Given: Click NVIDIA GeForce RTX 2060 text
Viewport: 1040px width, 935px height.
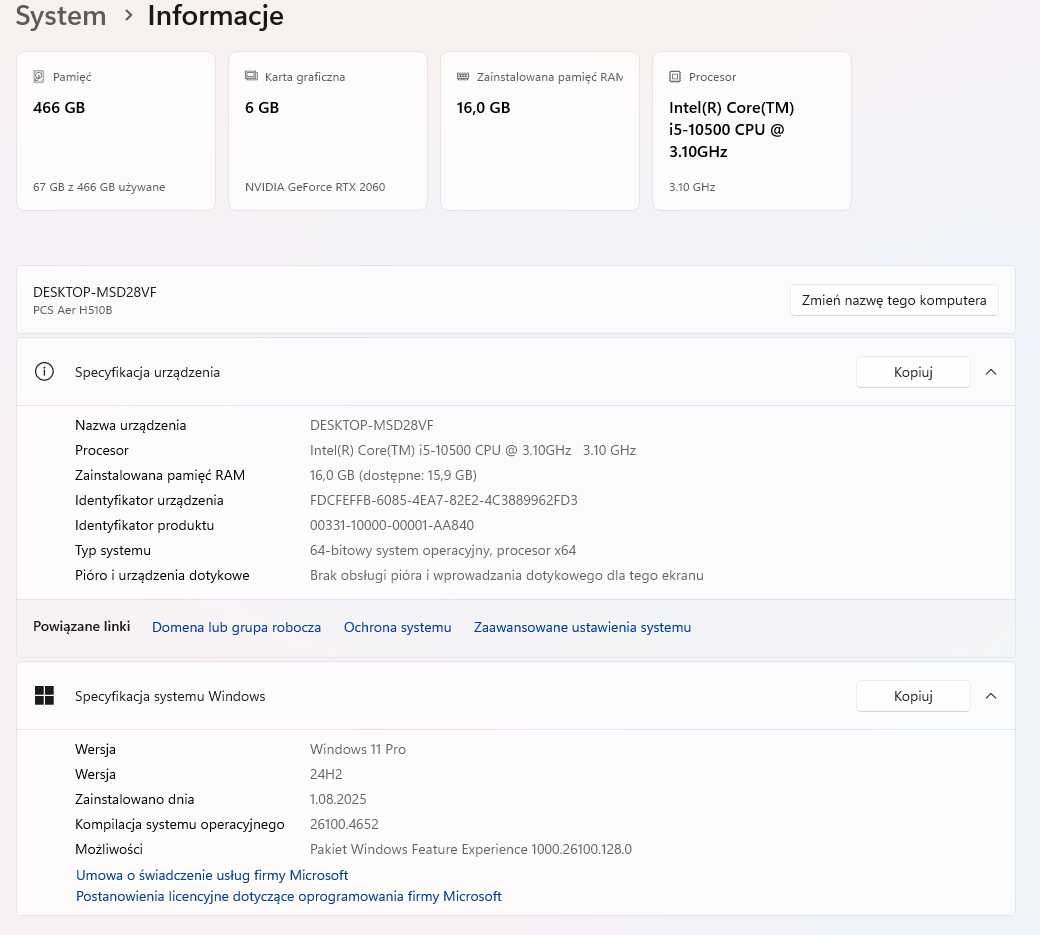Looking at the screenshot, I should click(315, 187).
